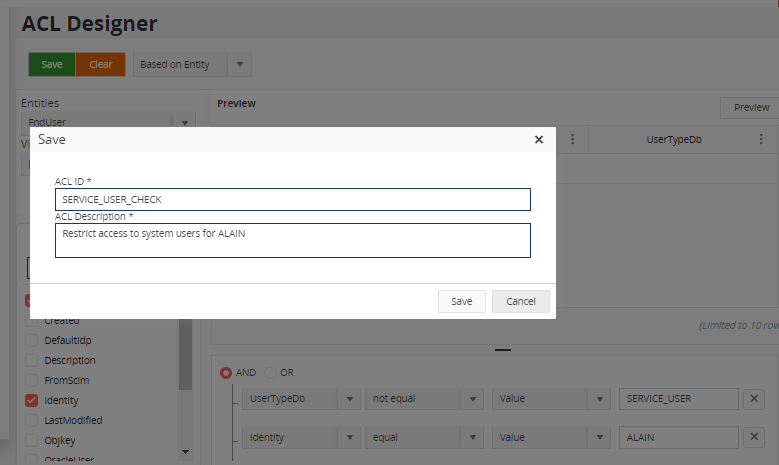Click the ACL Description text area
The height and width of the screenshot is (465, 779).
pos(293,240)
